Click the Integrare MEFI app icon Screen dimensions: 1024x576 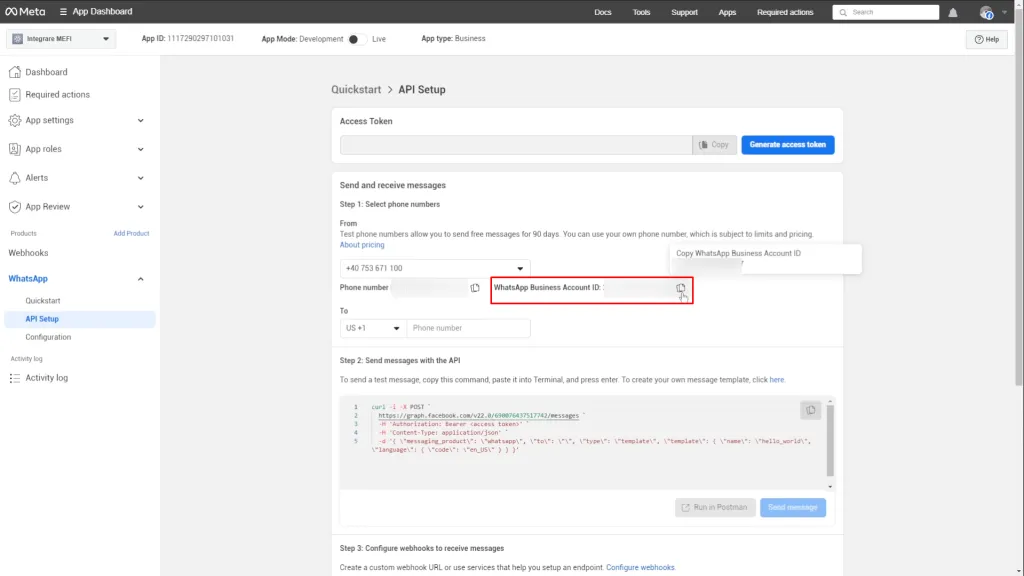pos(18,39)
